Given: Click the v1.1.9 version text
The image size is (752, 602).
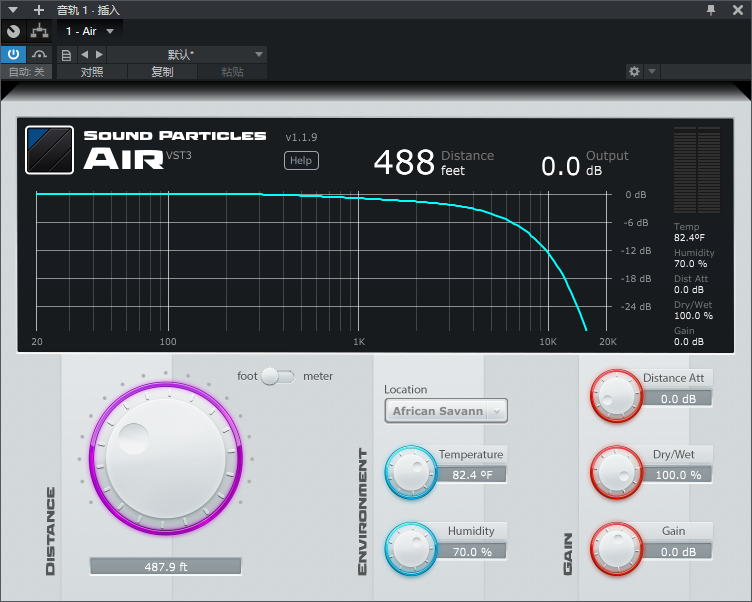Looking at the screenshot, I should click(301, 137).
